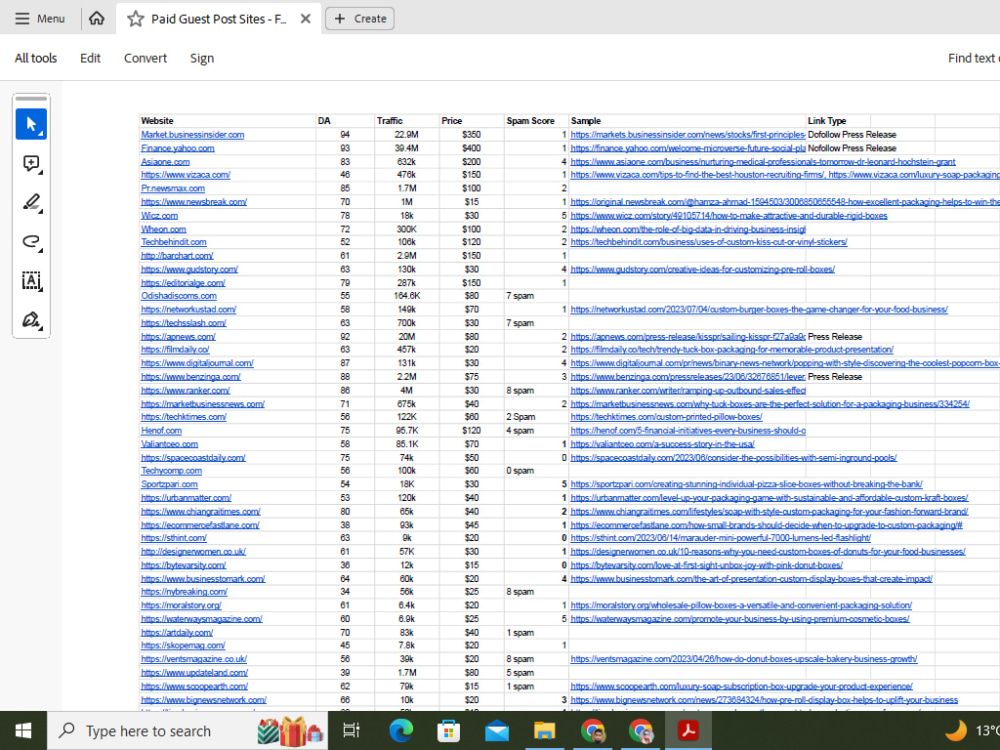This screenshot has width=1000, height=750.
Task: Open the Techbehindit.com website link
Action: coord(173,242)
